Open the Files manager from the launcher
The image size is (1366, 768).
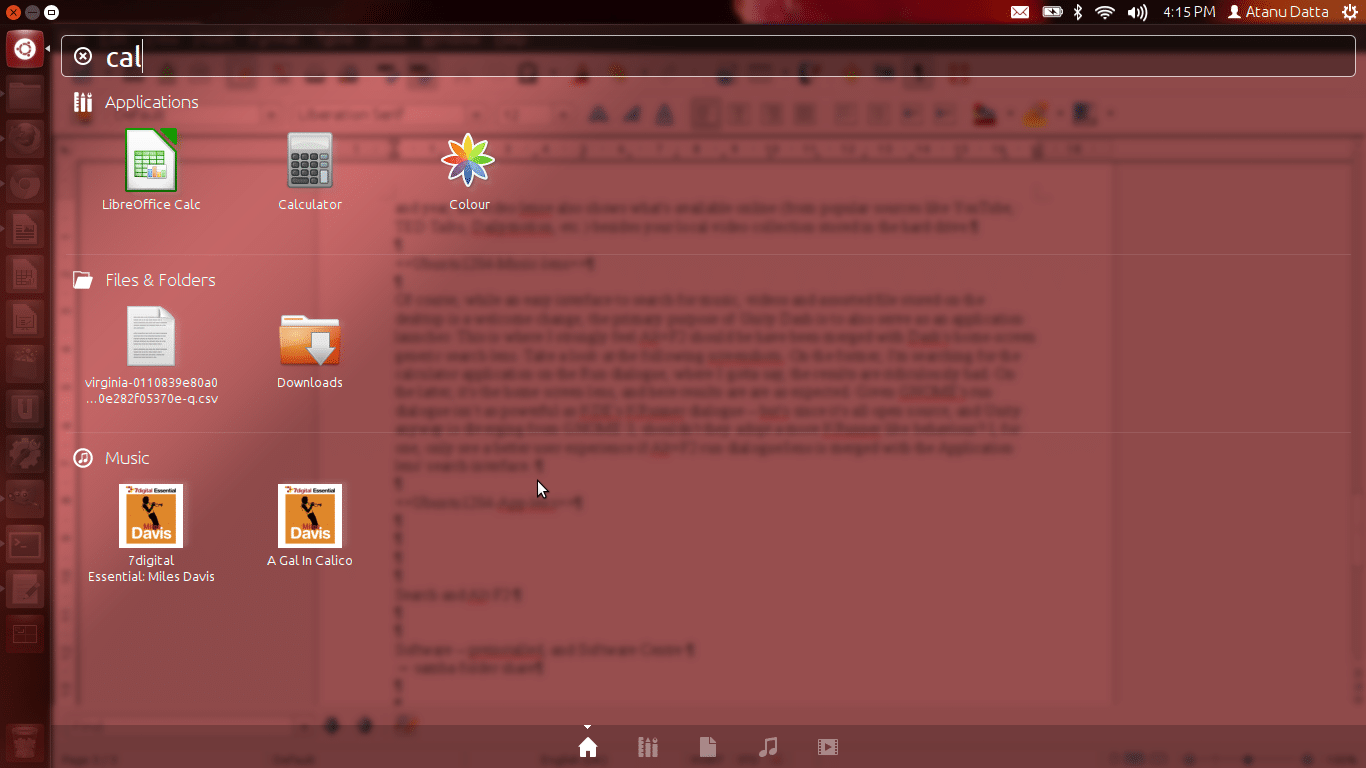pyautogui.click(x=25, y=95)
